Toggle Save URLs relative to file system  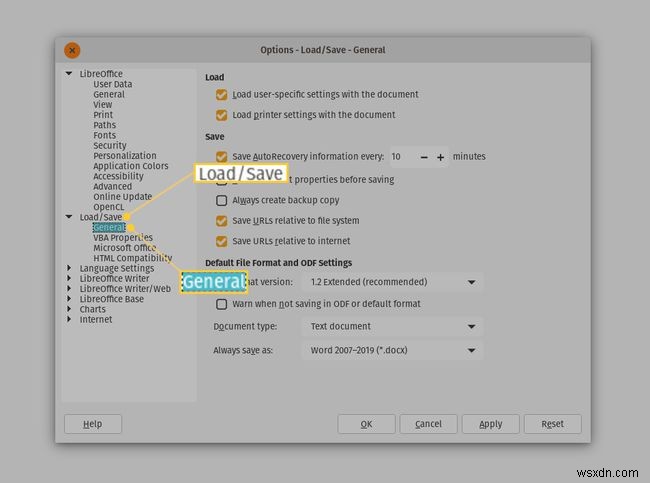pos(221,221)
